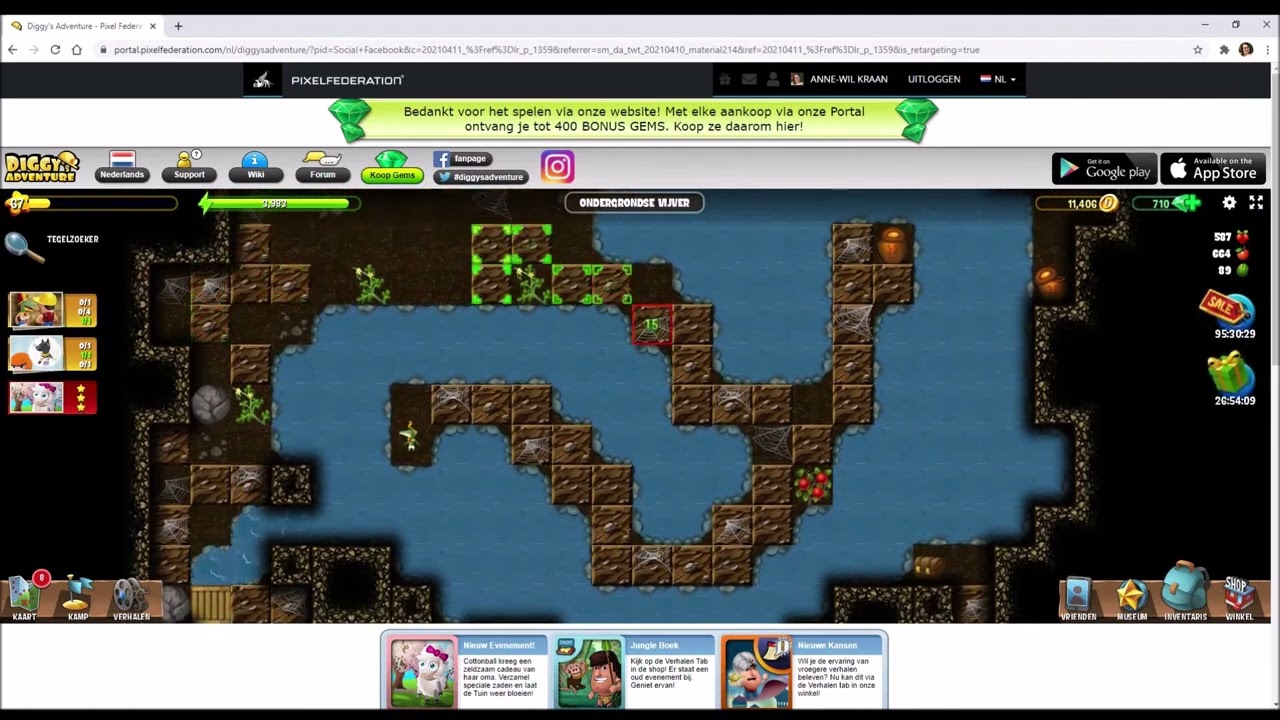Open the Museum star icon
This screenshot has height=720, width=1280.
(x=1131, y=598)
